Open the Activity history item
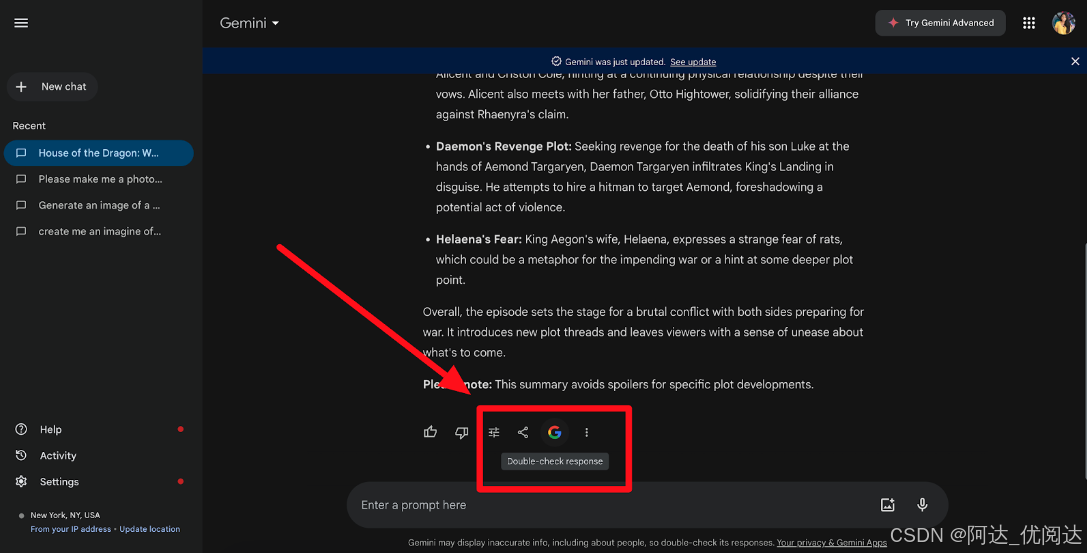 pyautogui.click(x=58, y=455)
